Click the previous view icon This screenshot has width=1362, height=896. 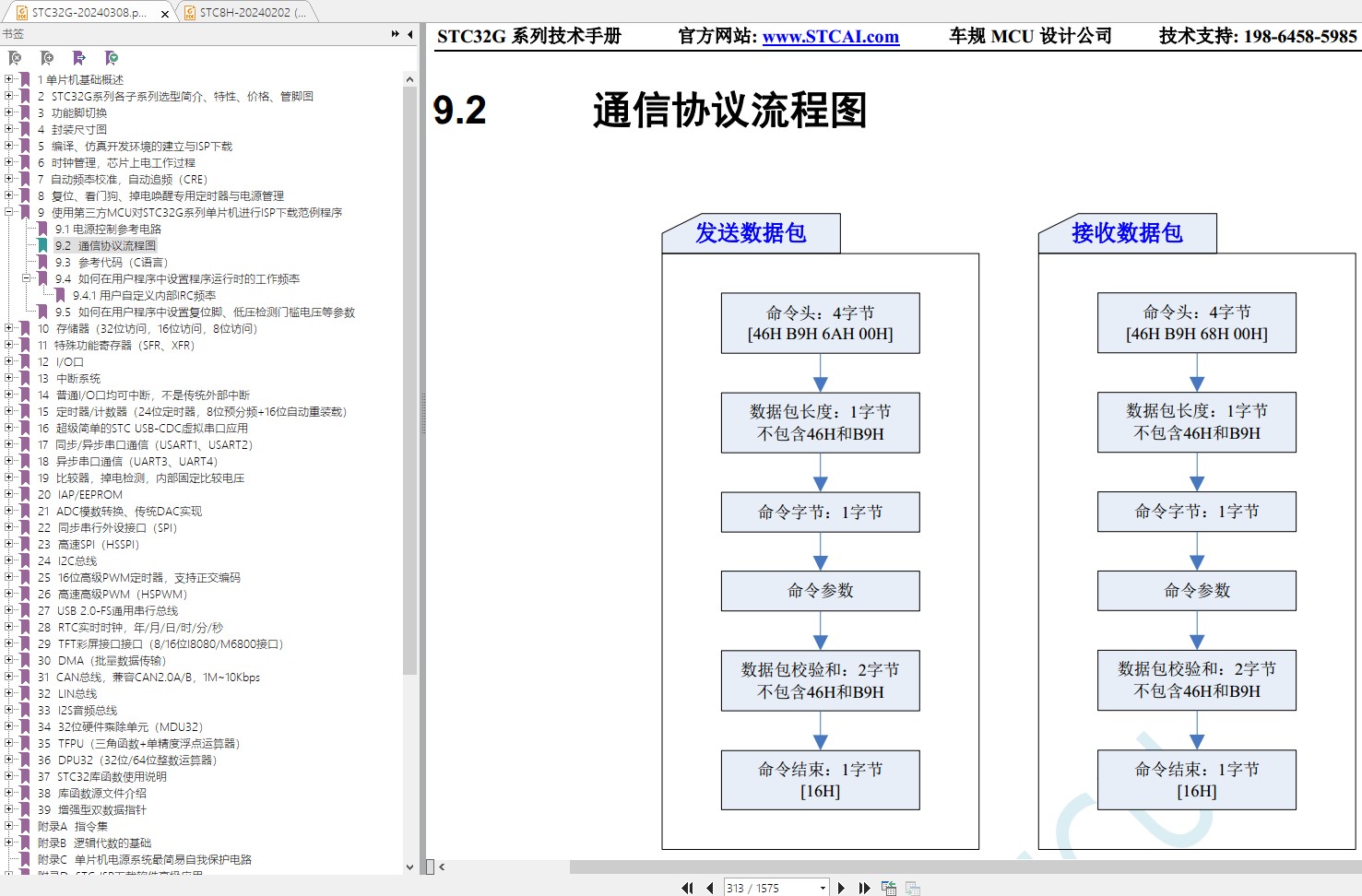(x=889, y=888)
